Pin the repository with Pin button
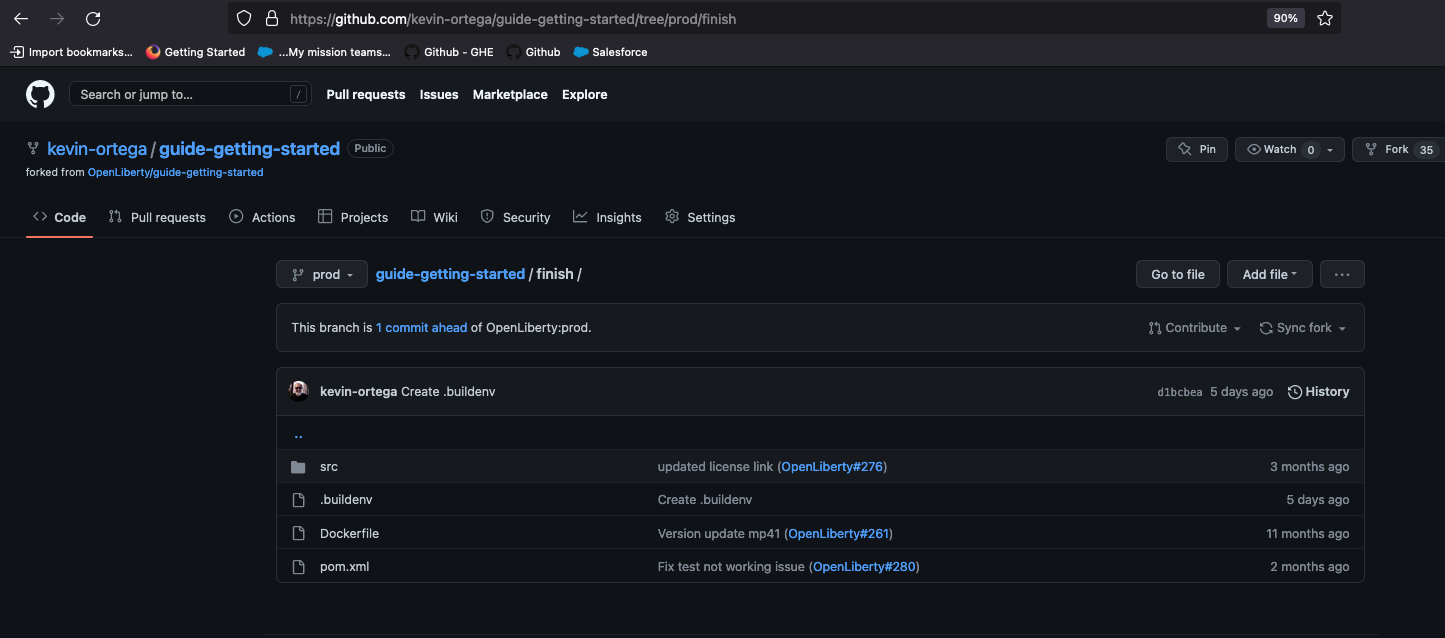The image size is (1445, 638). [1197, 149]
